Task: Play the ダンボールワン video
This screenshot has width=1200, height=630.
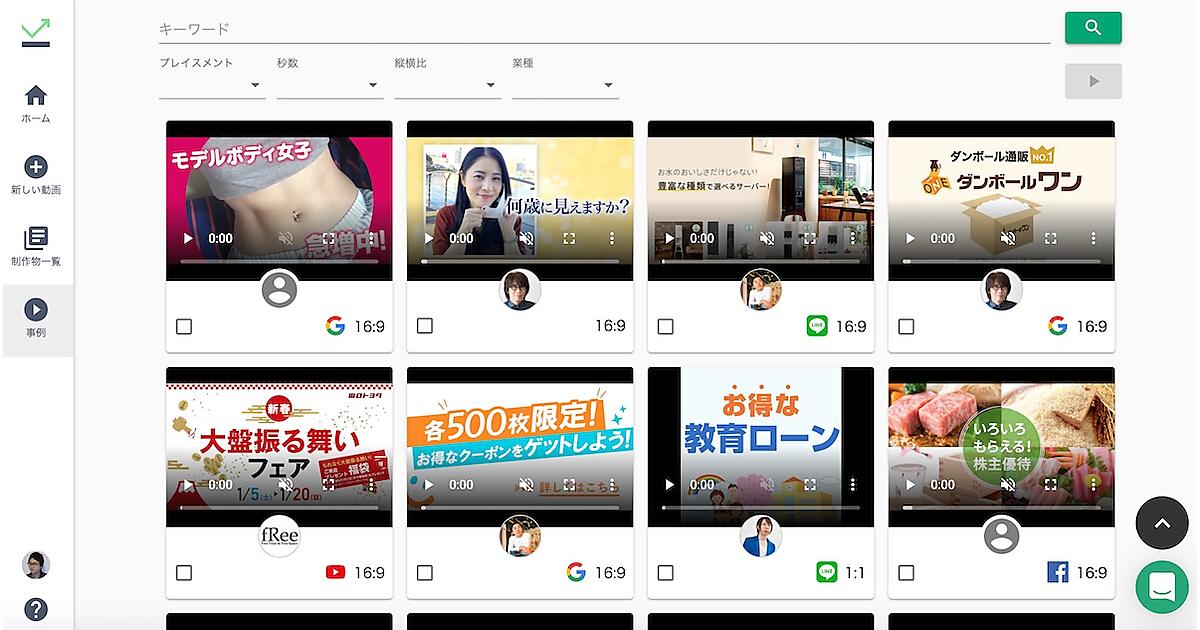Action: click(910, 239)
